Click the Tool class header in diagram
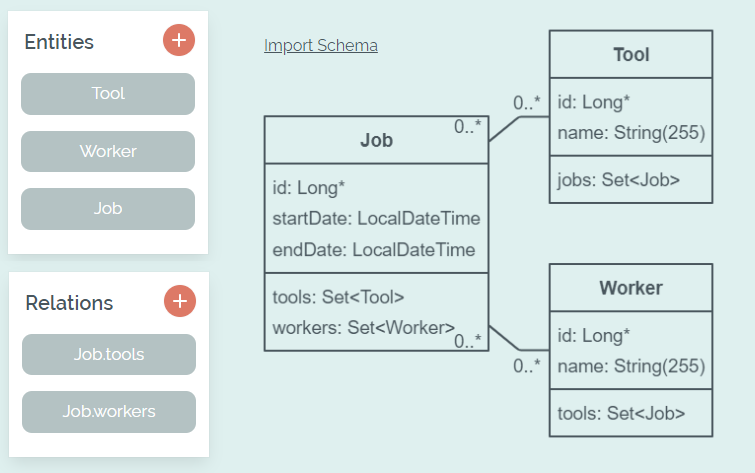The height and width of the screenshot is (473, 755). tap(631, 54)
